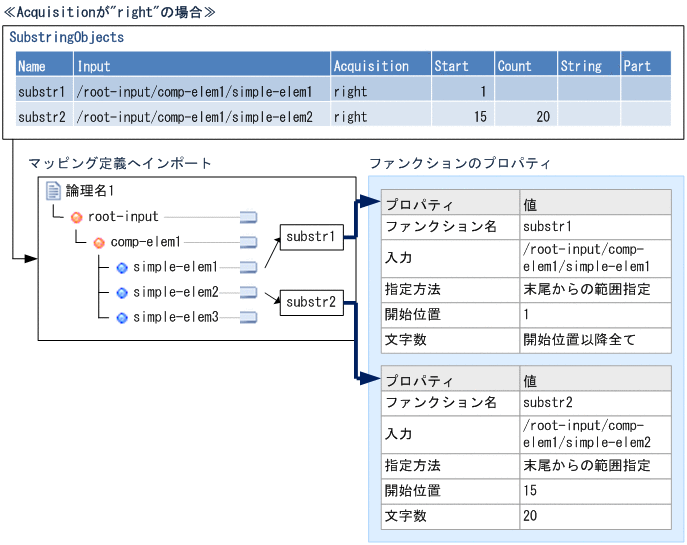
Task: Select the simple-elem2 tree label
Action: point(175,292)
